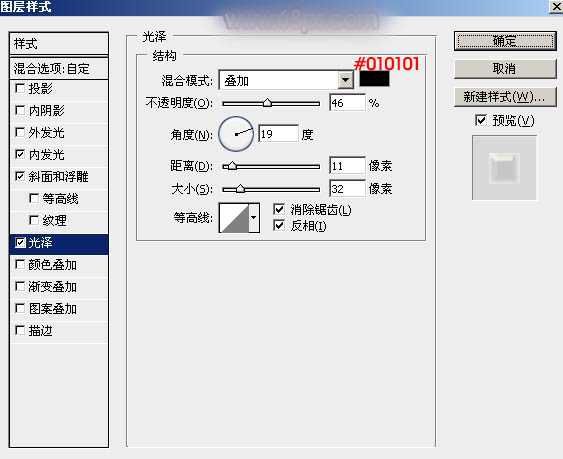Toggle the 反相 invert checkbox
Viewport: 563px width, 459px height.
click(x=279, y=226)
